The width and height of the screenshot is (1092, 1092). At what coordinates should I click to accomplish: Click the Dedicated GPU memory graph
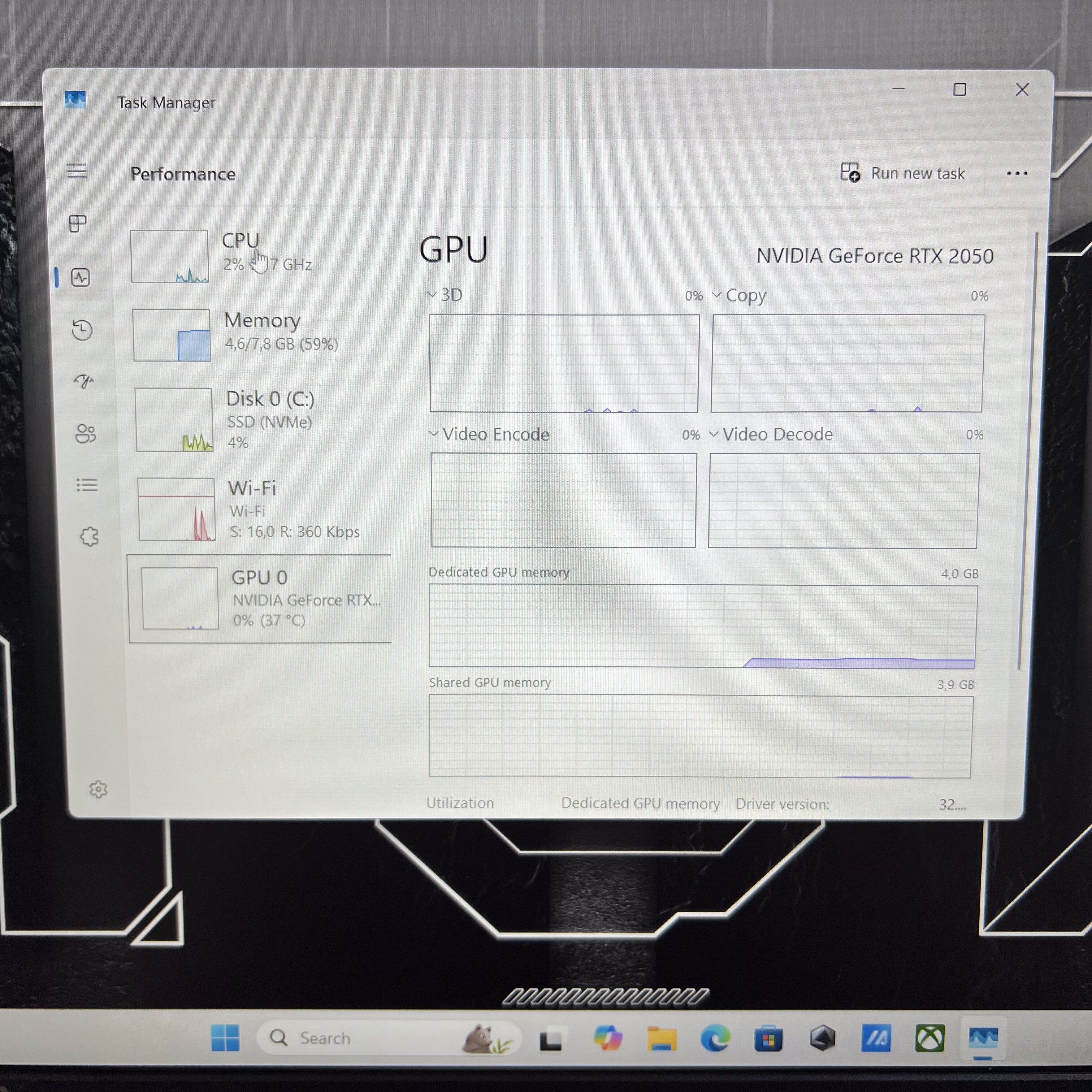click(703, 626)
